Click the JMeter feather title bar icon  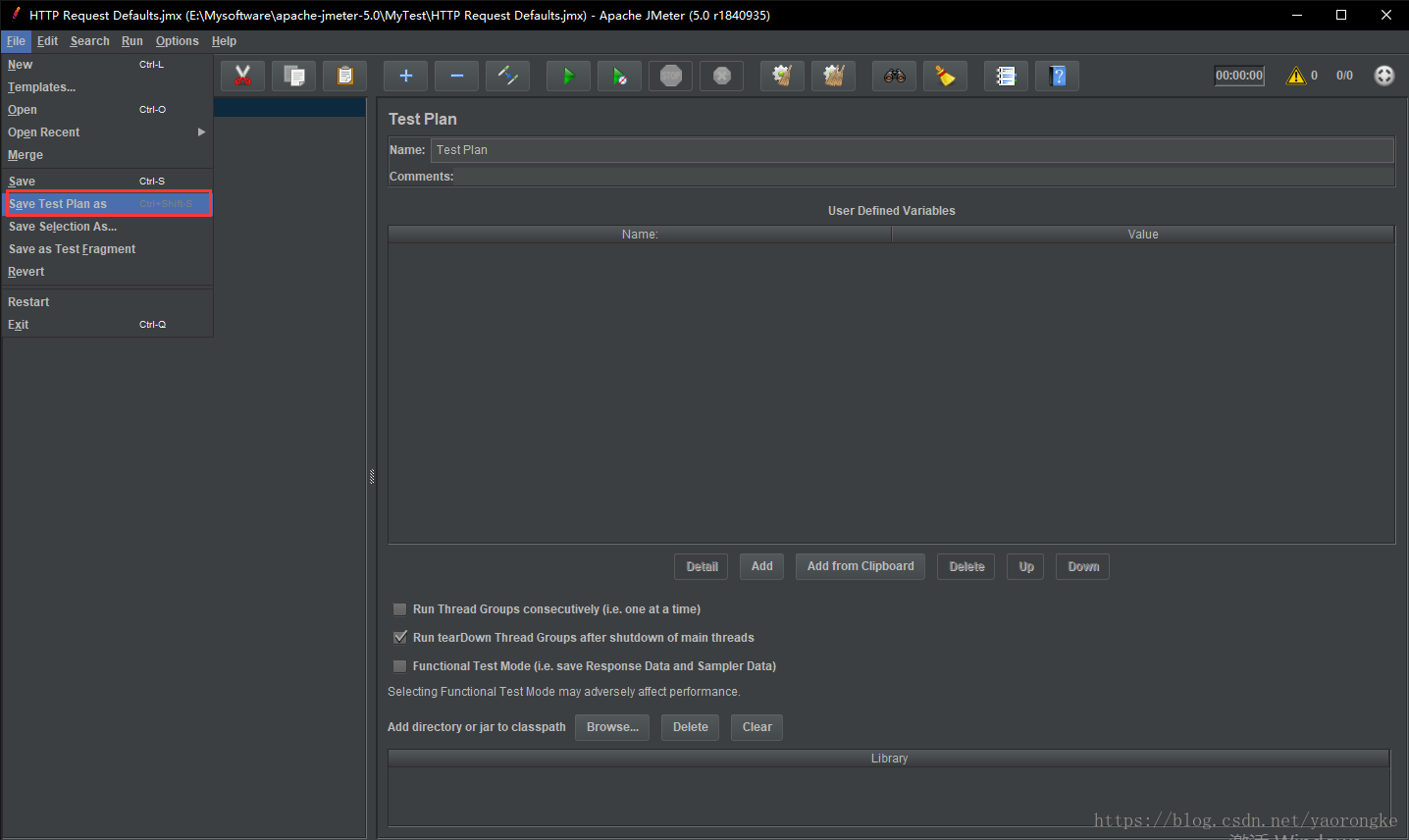pyautogui.click(x=15, y=14)
